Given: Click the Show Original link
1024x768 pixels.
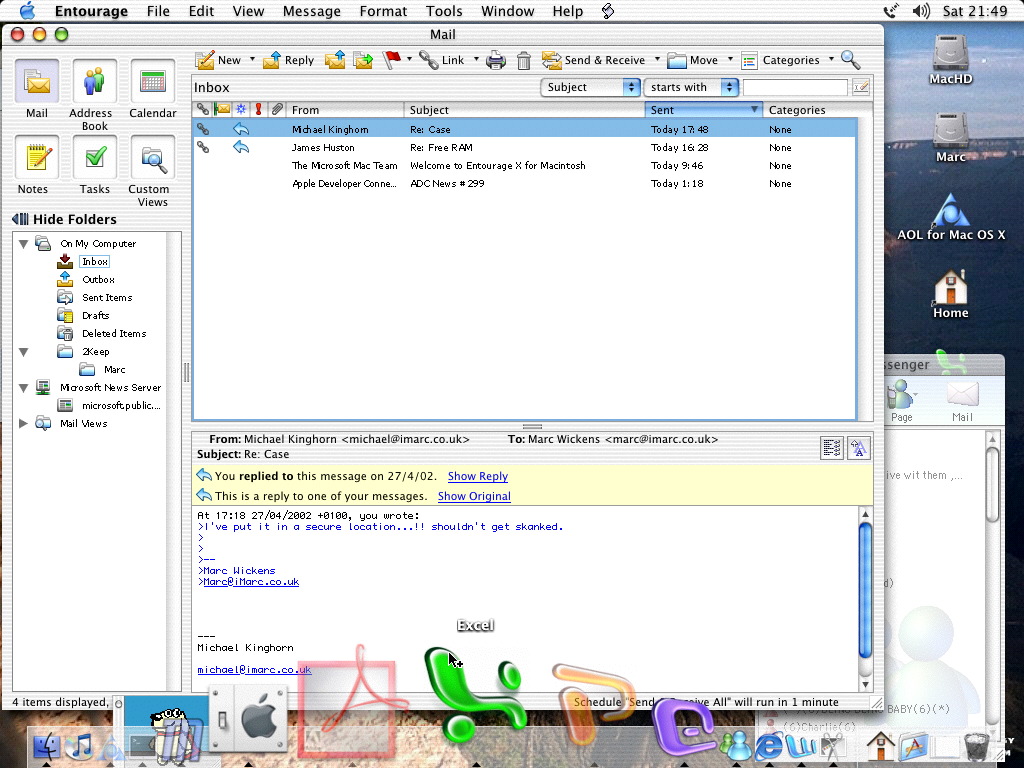Looking at the screenshot, I should click(474, 496).
